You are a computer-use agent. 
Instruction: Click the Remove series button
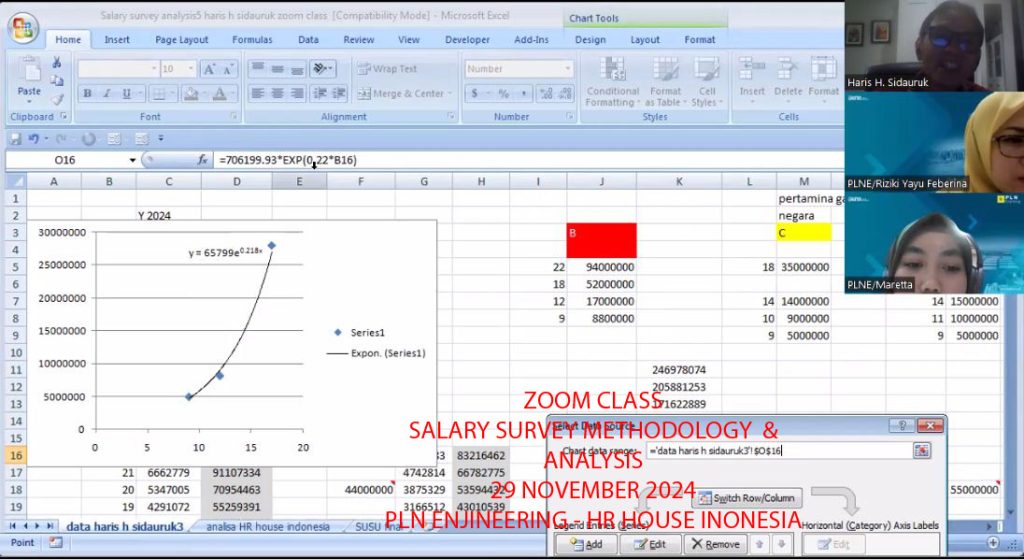pyautogui.click(x=714, y=544)
